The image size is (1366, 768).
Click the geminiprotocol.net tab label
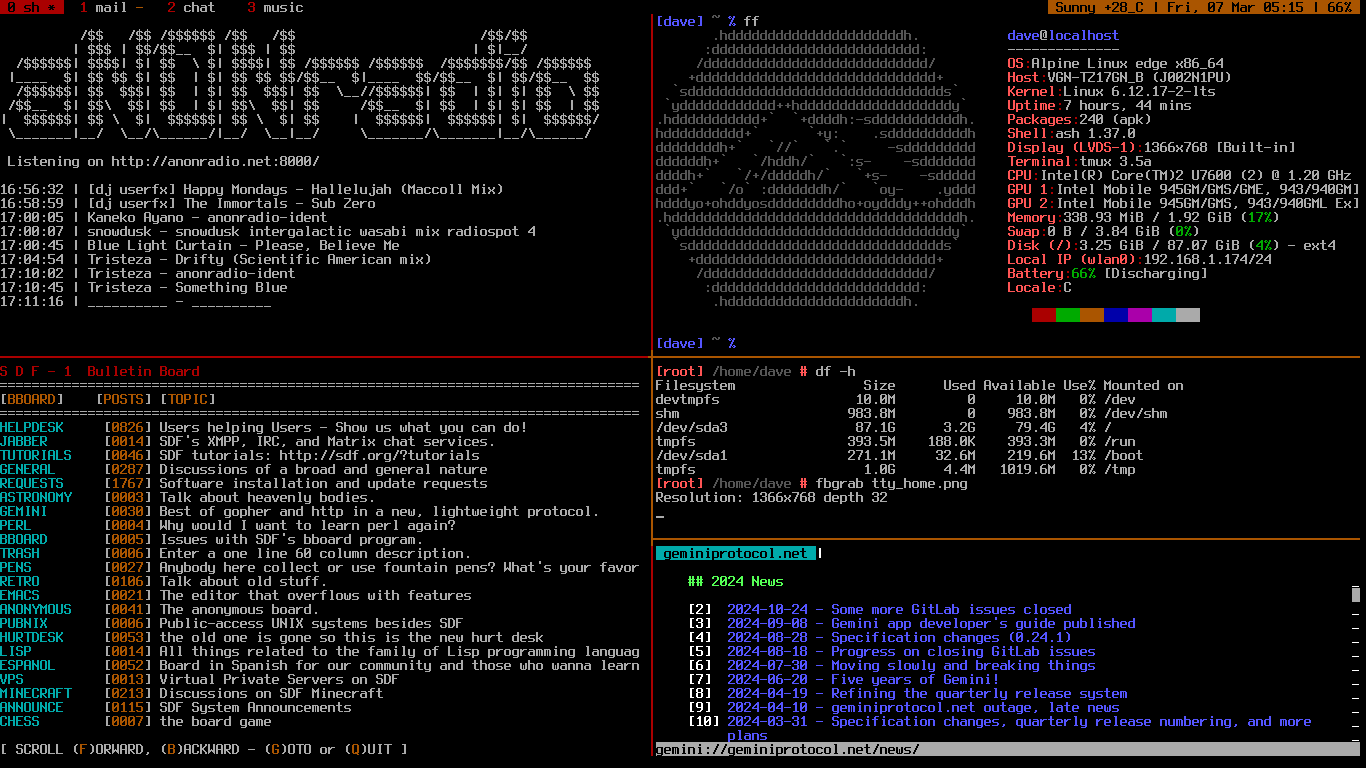[x=735, y=553]
